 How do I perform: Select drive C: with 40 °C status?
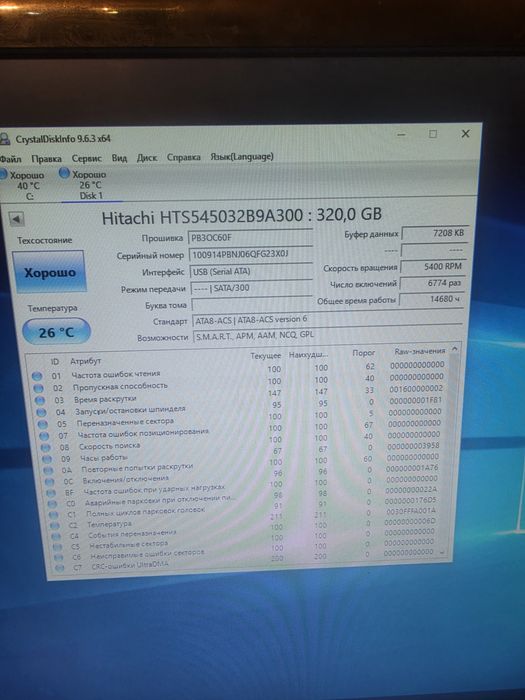(23, 185)
